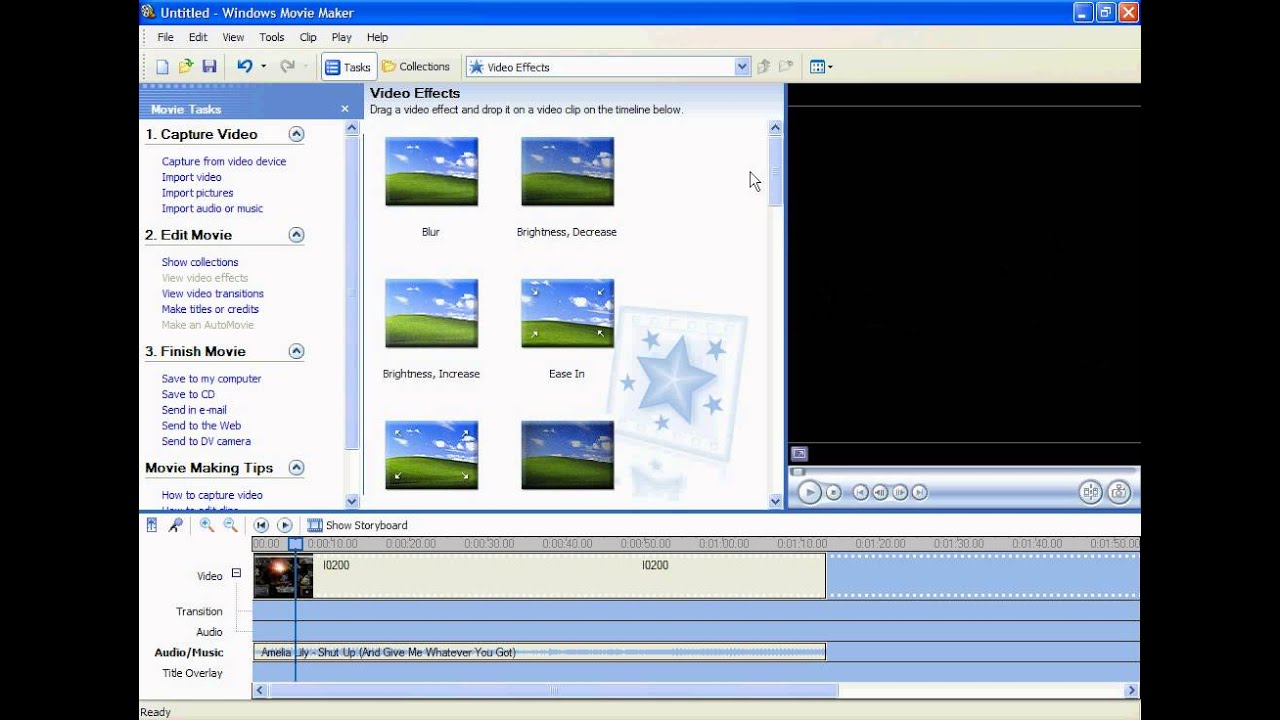The image size is (1280, 720).
Task: Toggle the Tasks pane button
Action: click(349, 67)
